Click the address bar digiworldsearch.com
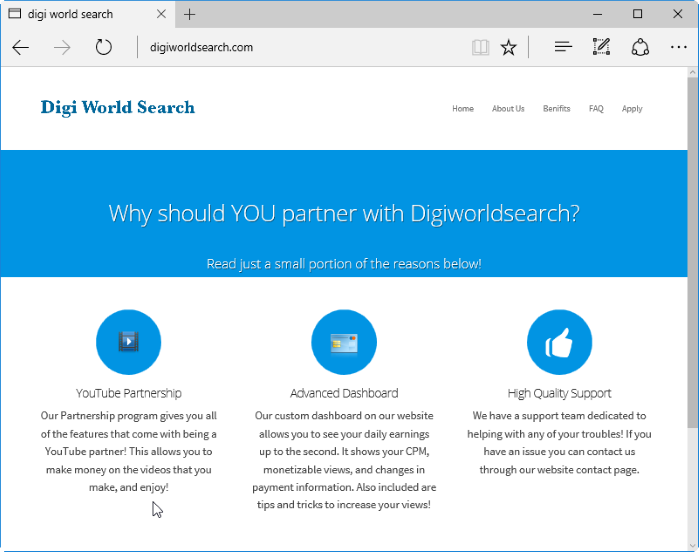 303,47
